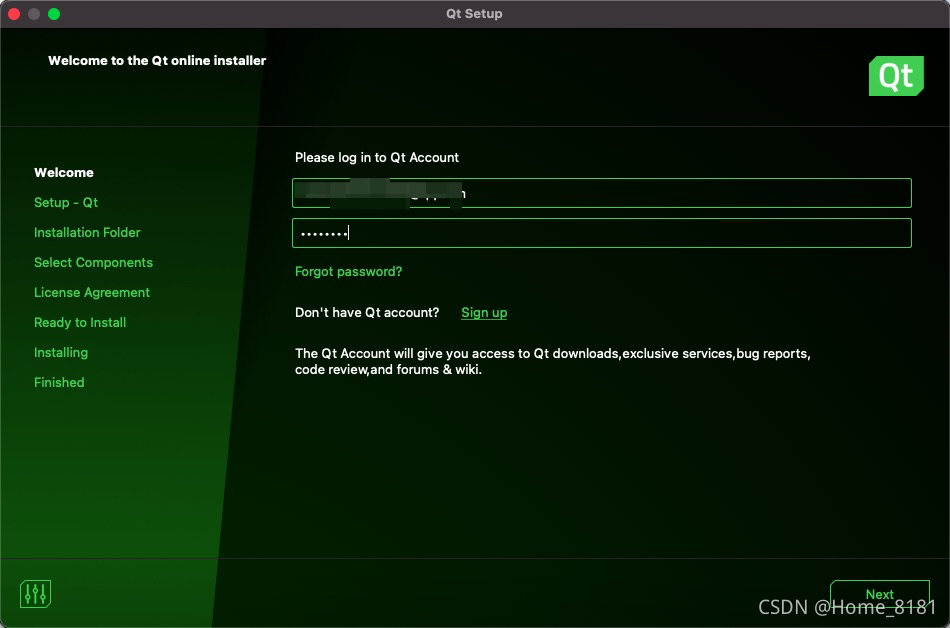Open installer settings sliders icon
The width and height of the screenshot is (950, 628).
(35, 593)
